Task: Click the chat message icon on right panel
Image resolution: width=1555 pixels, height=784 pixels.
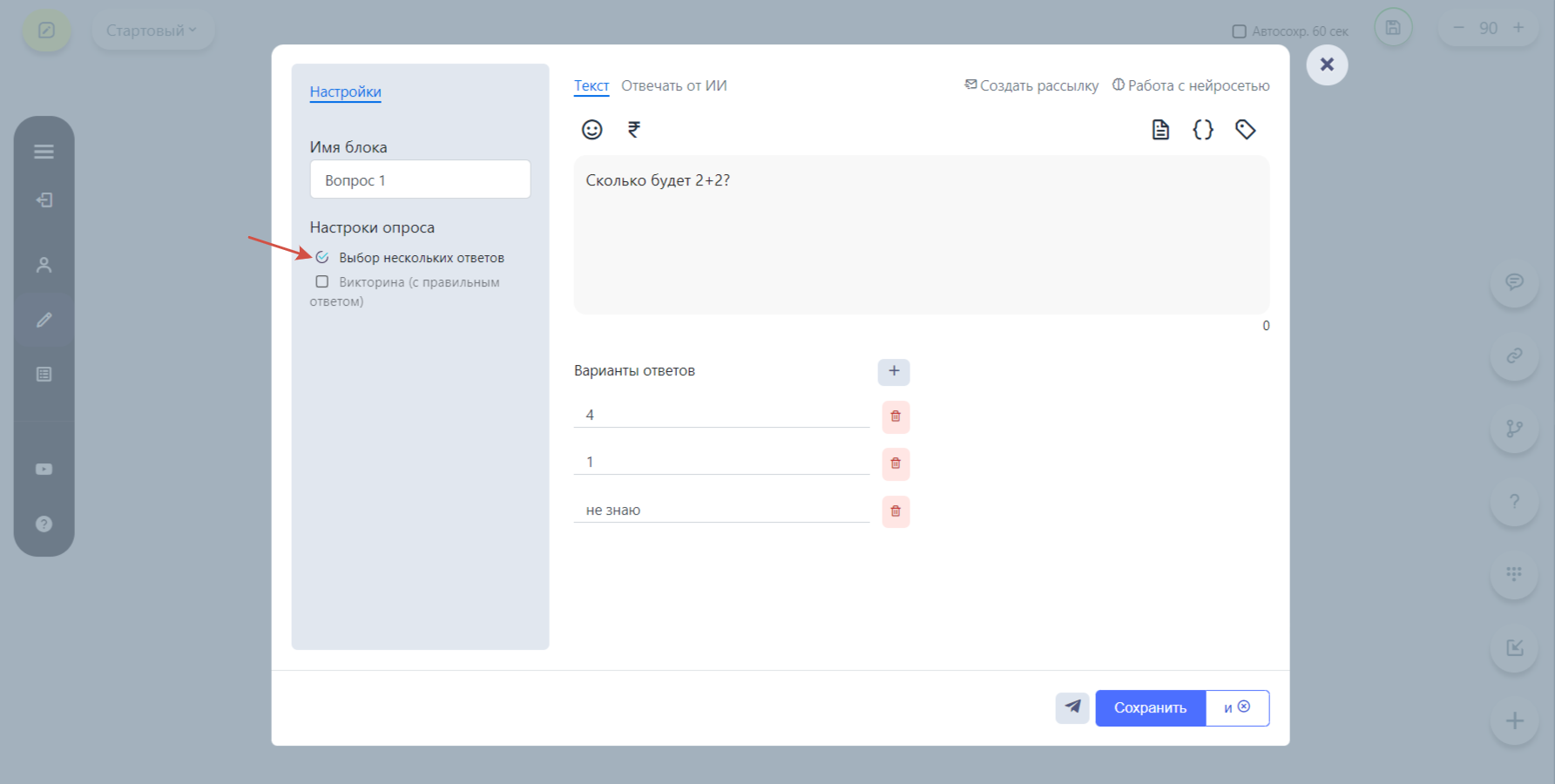Action: pos(1515,281)
